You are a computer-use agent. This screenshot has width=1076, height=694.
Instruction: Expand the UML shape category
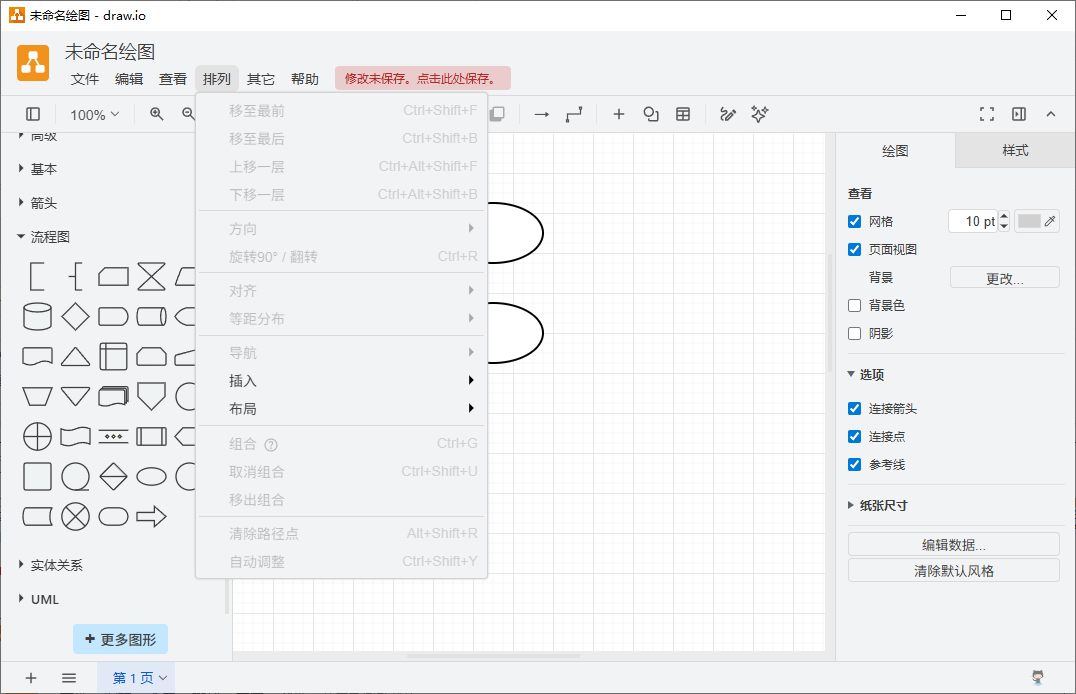point(38,599)
